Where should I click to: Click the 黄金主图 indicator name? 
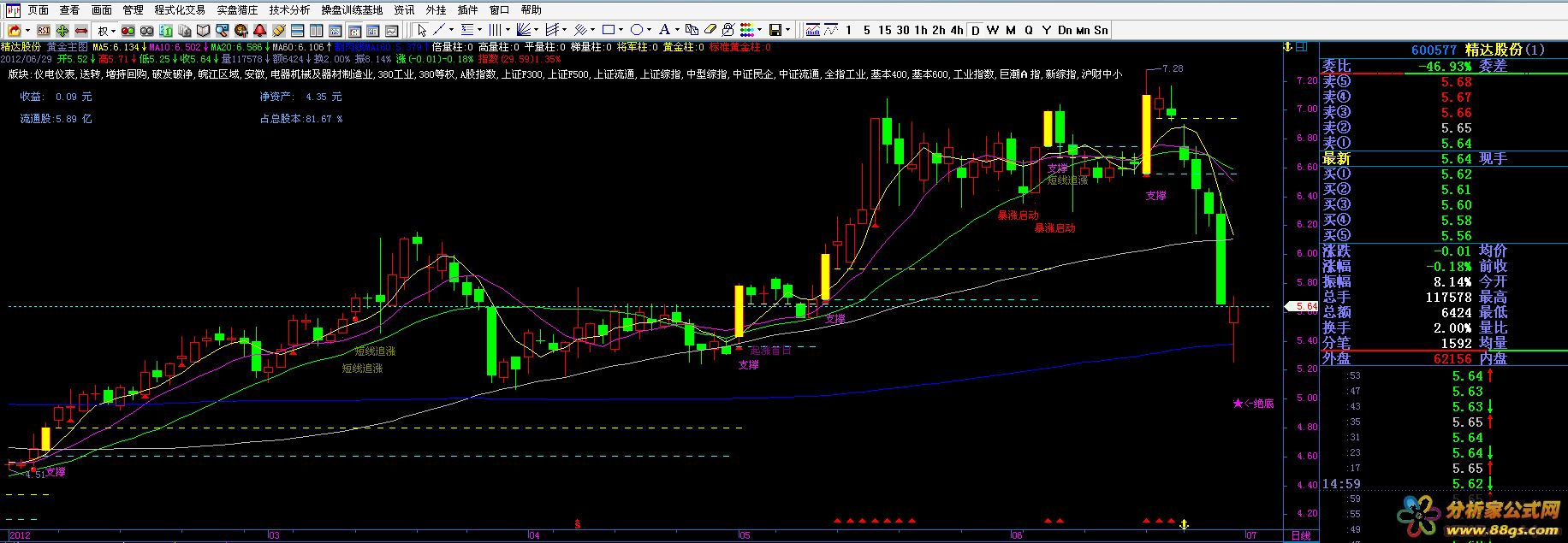pos(68,47)
